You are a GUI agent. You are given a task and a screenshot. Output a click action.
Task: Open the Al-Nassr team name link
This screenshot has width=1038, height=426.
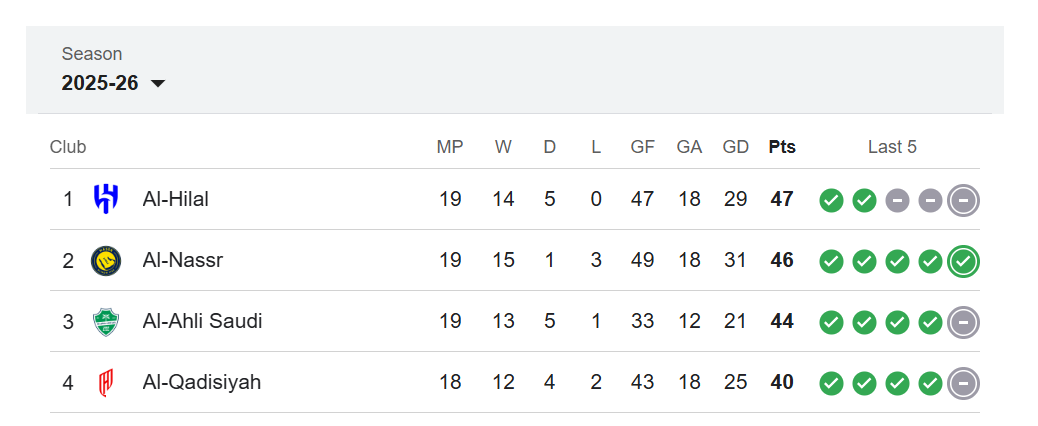click(183, 261)
